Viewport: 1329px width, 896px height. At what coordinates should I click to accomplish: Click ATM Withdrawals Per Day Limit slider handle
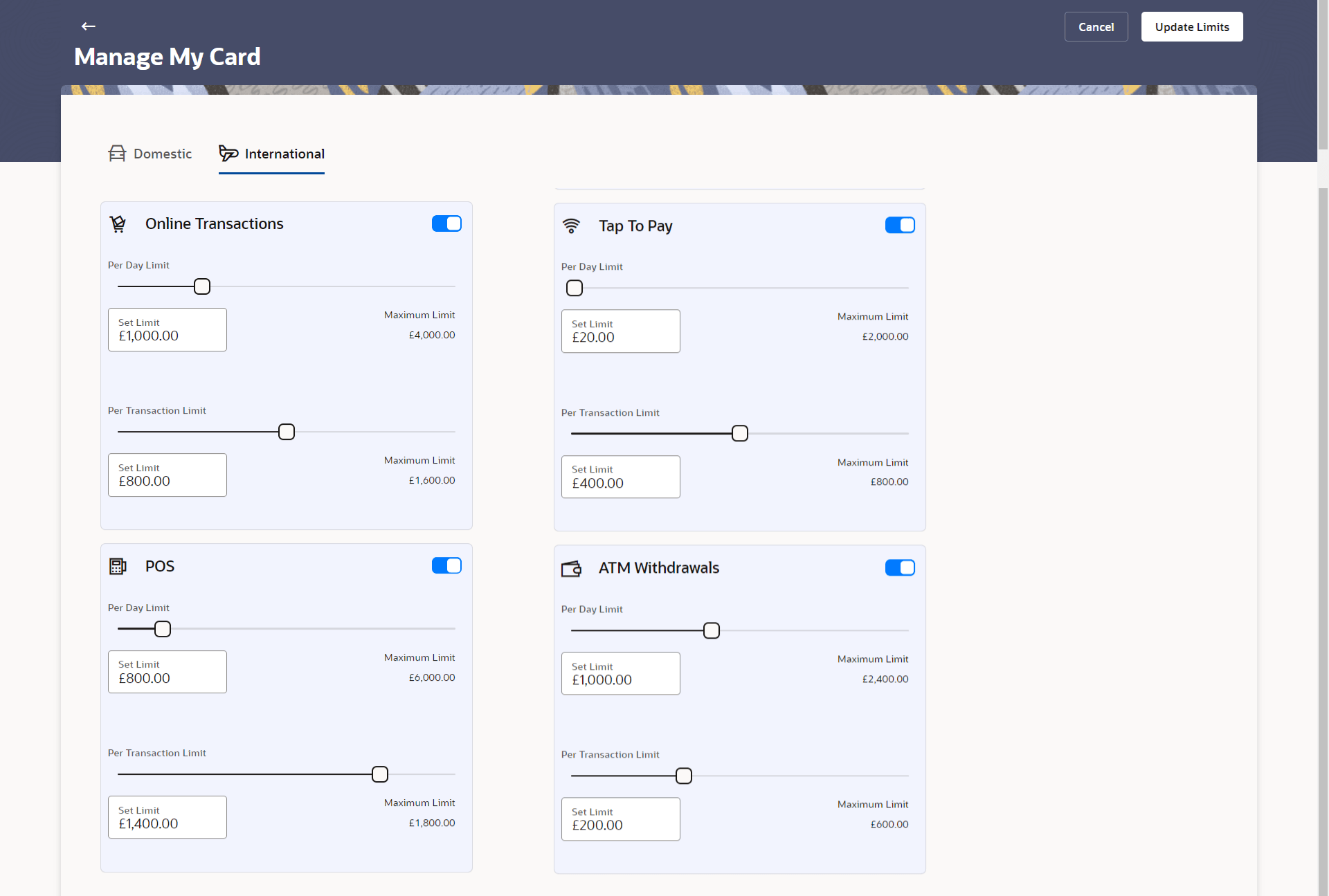(712, 631)
